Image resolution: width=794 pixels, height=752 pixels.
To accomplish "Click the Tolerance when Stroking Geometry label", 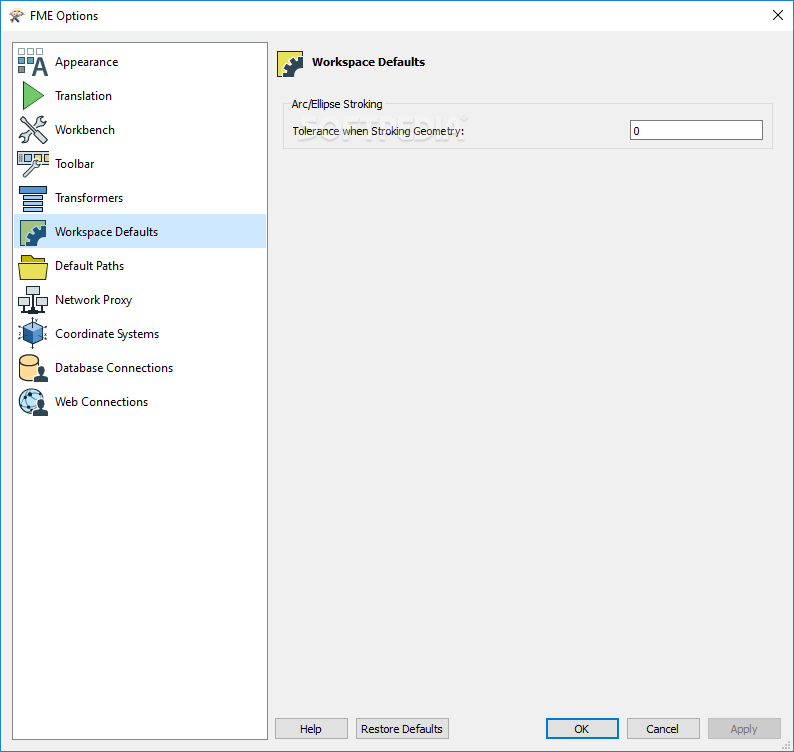I will pos(378,131).
